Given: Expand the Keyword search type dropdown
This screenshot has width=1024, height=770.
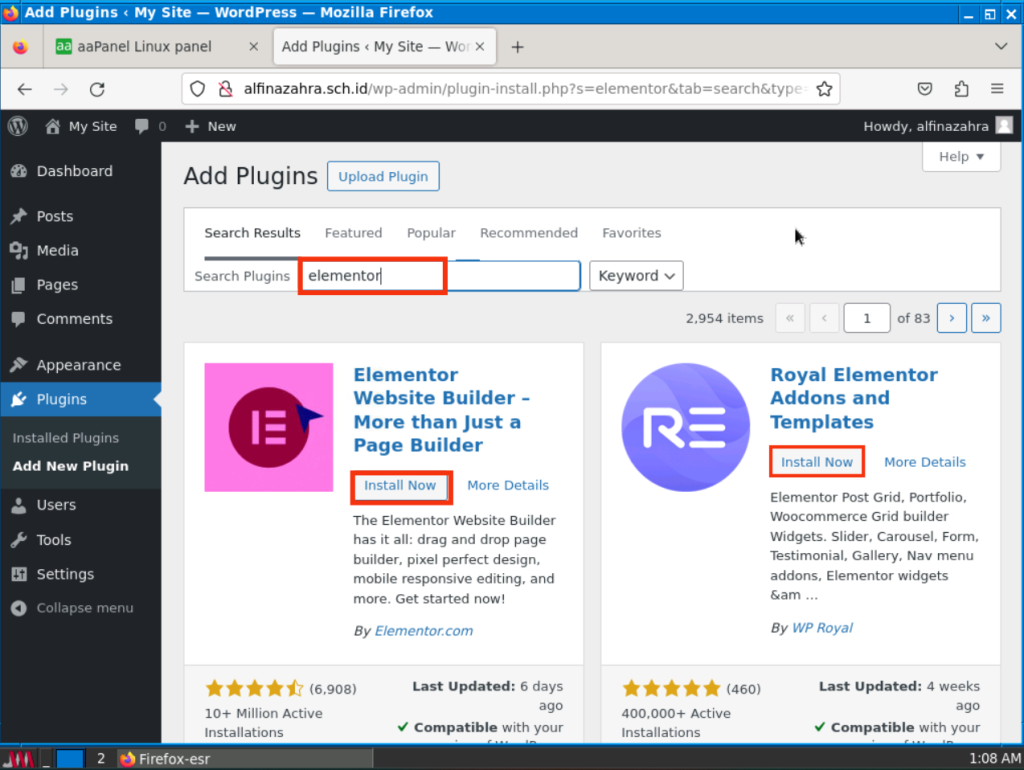Looking at the screenshot, I should click(x=636, y=276).
